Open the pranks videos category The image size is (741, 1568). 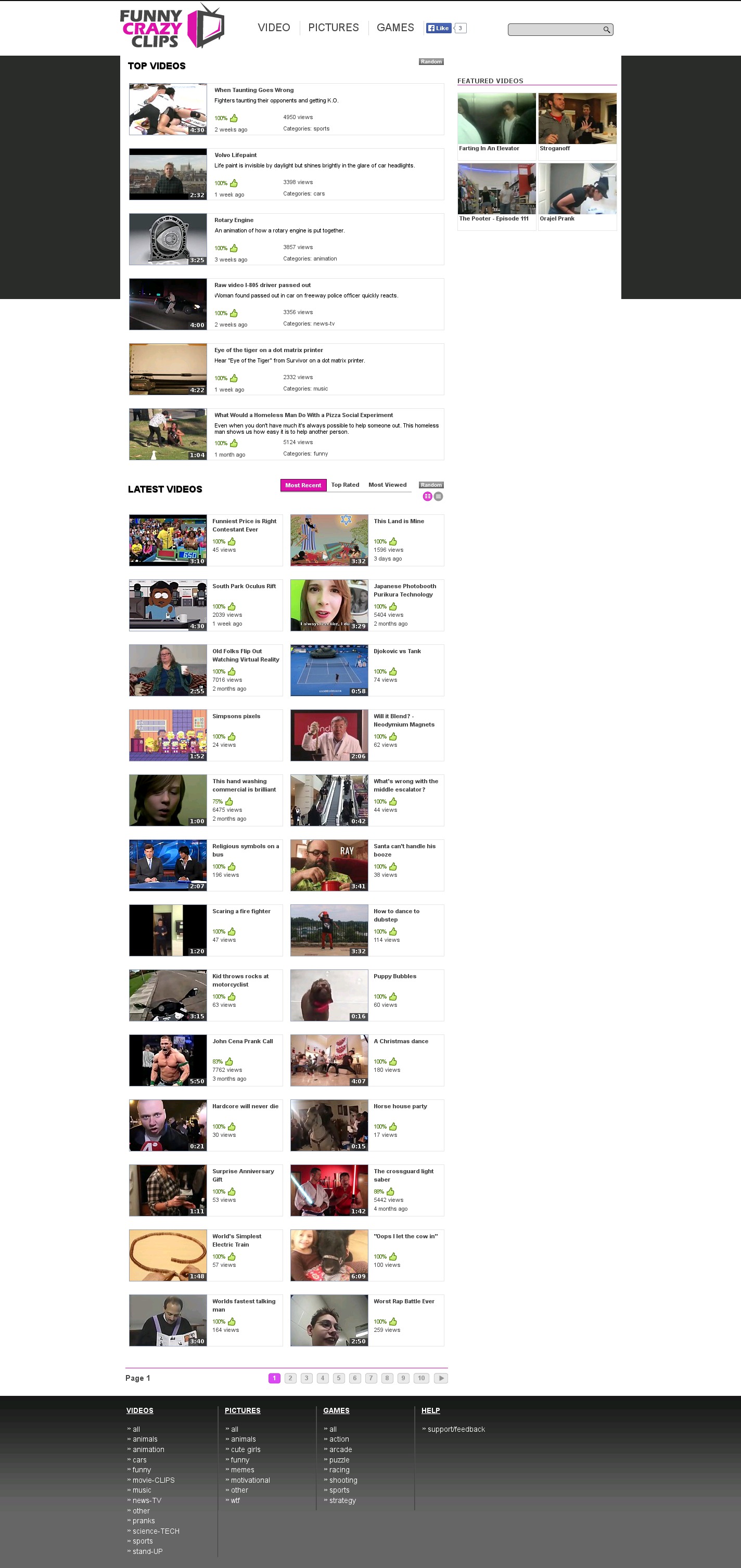click(x=144, y=1521)
